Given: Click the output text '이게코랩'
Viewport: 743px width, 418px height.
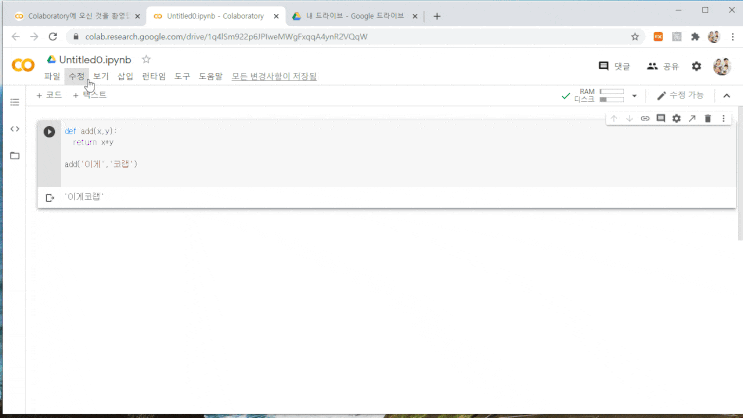Looking at the screenshot, I should (84, 197).
